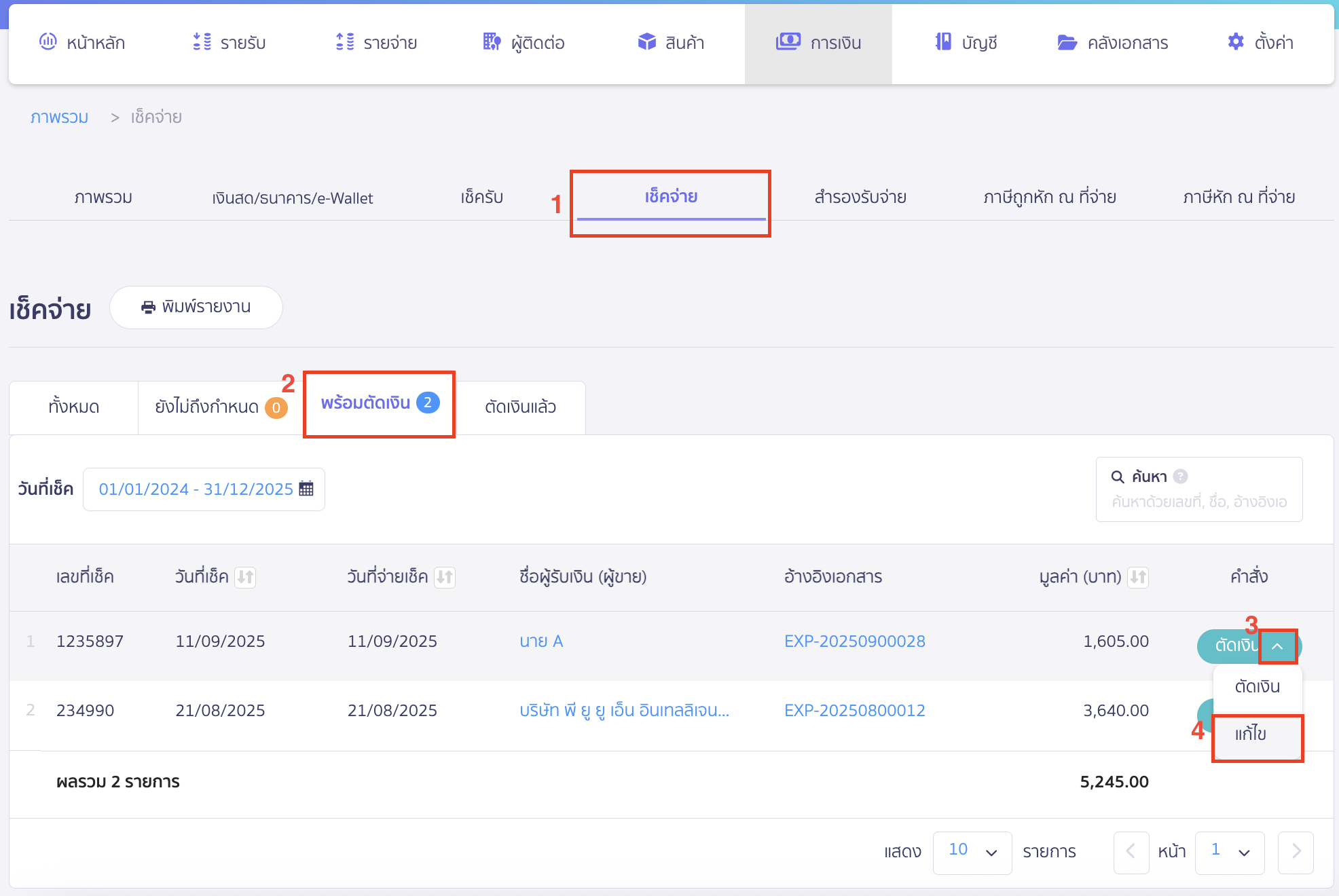This screenshot has height=896, width=1339.
Task: Show the ยังไม่ถึงกำหนด filter tab
Action: [x=221, y=407]
